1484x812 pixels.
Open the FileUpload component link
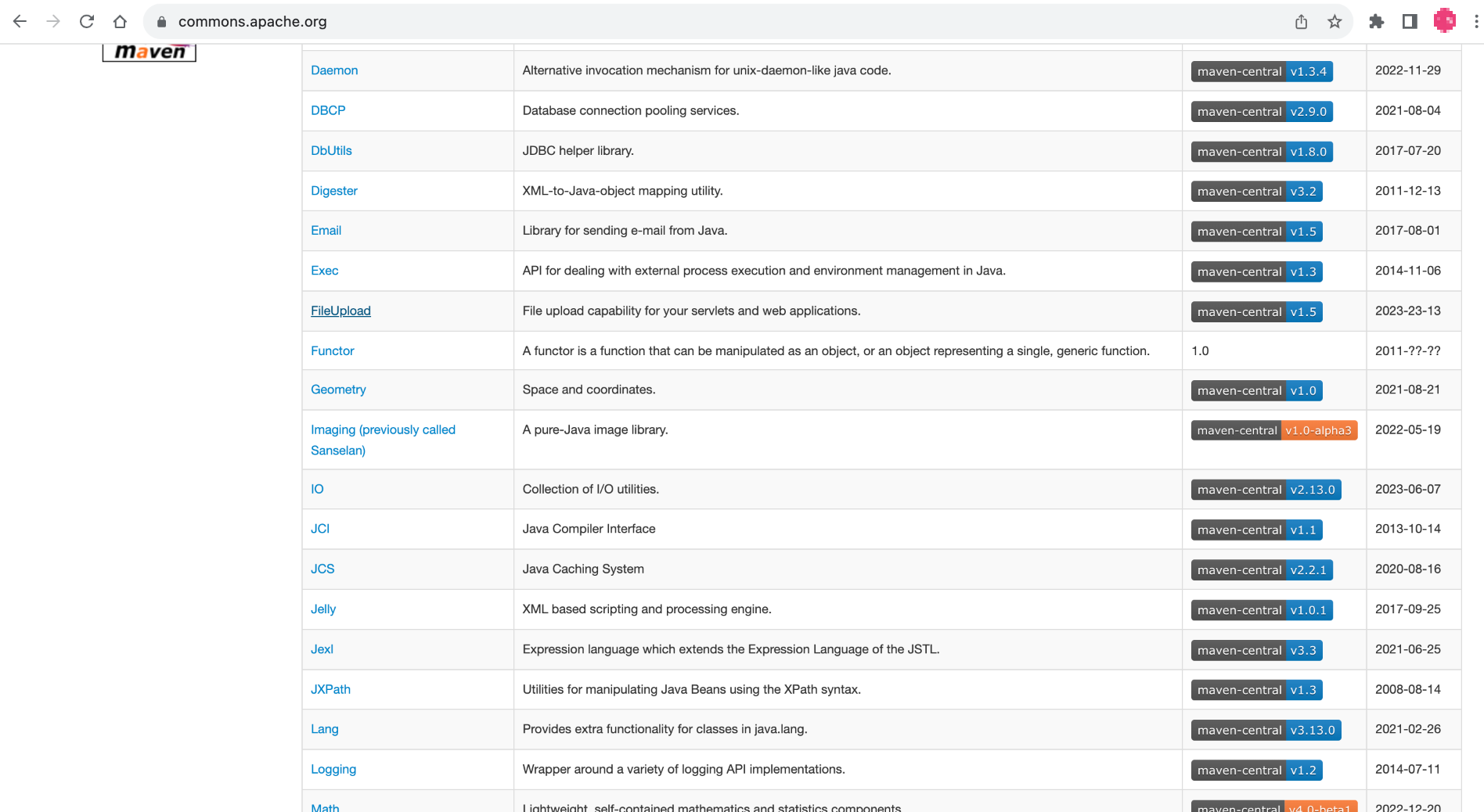click(340, 311)
